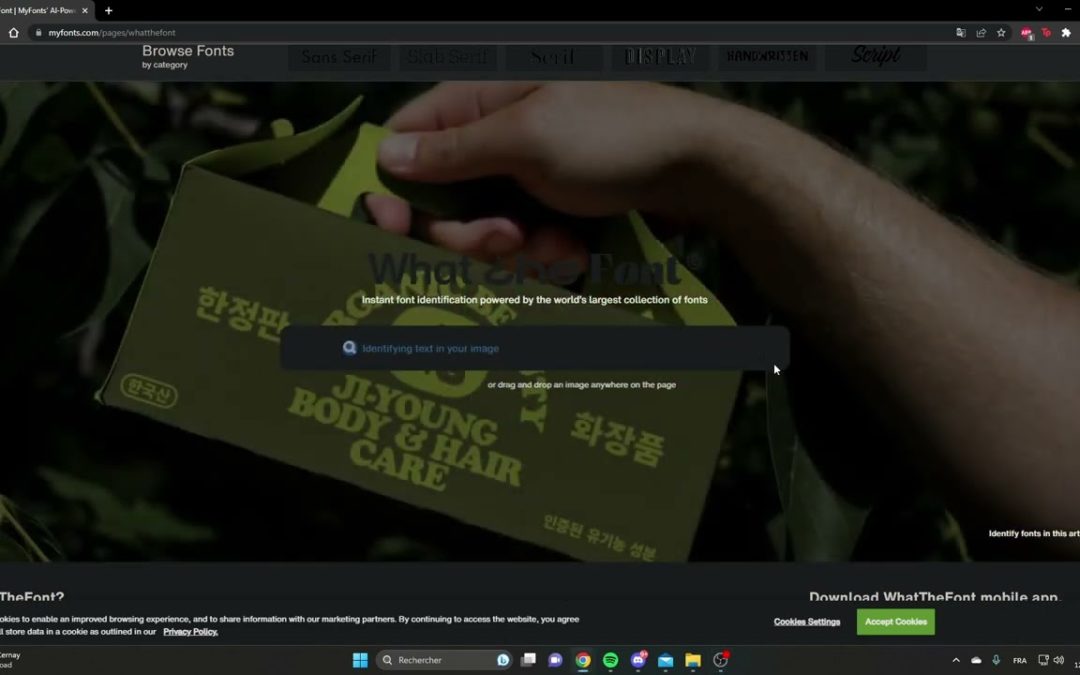
Task: Switch the FRA keyboard language
Action: click(x=1020, y=660)
